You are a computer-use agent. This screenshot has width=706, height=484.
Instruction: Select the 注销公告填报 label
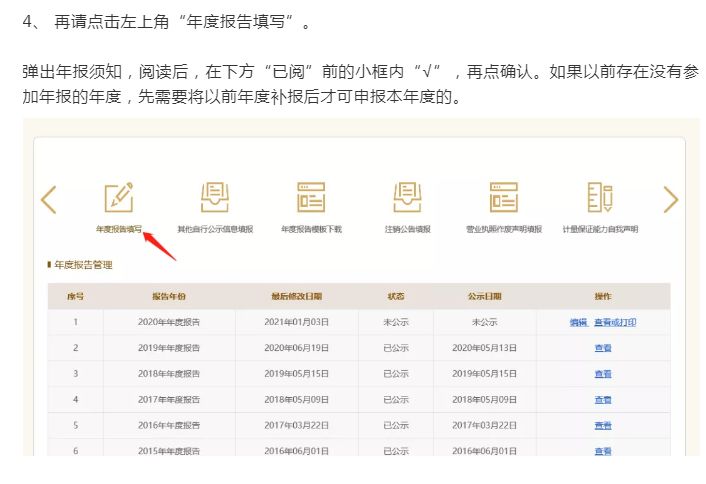tap(407, 229)
